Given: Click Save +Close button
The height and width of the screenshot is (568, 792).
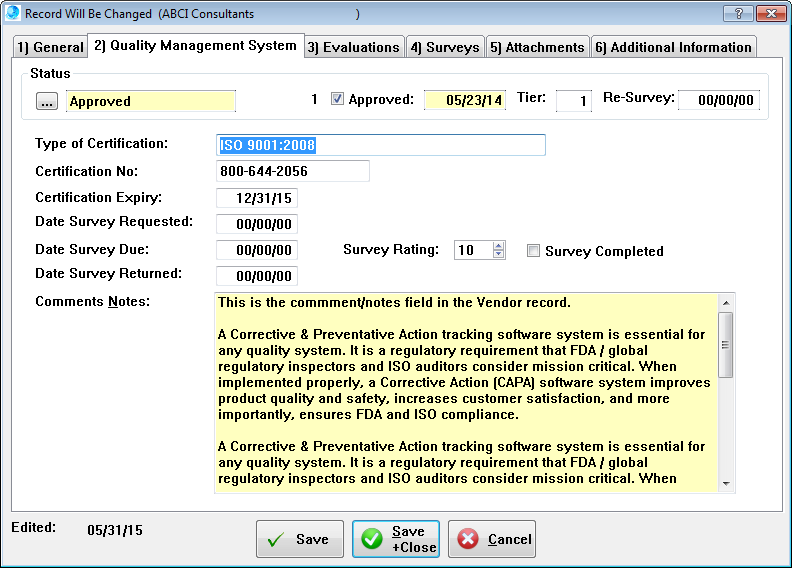Looking at the screenshot, I should click(x=395, y=539).
